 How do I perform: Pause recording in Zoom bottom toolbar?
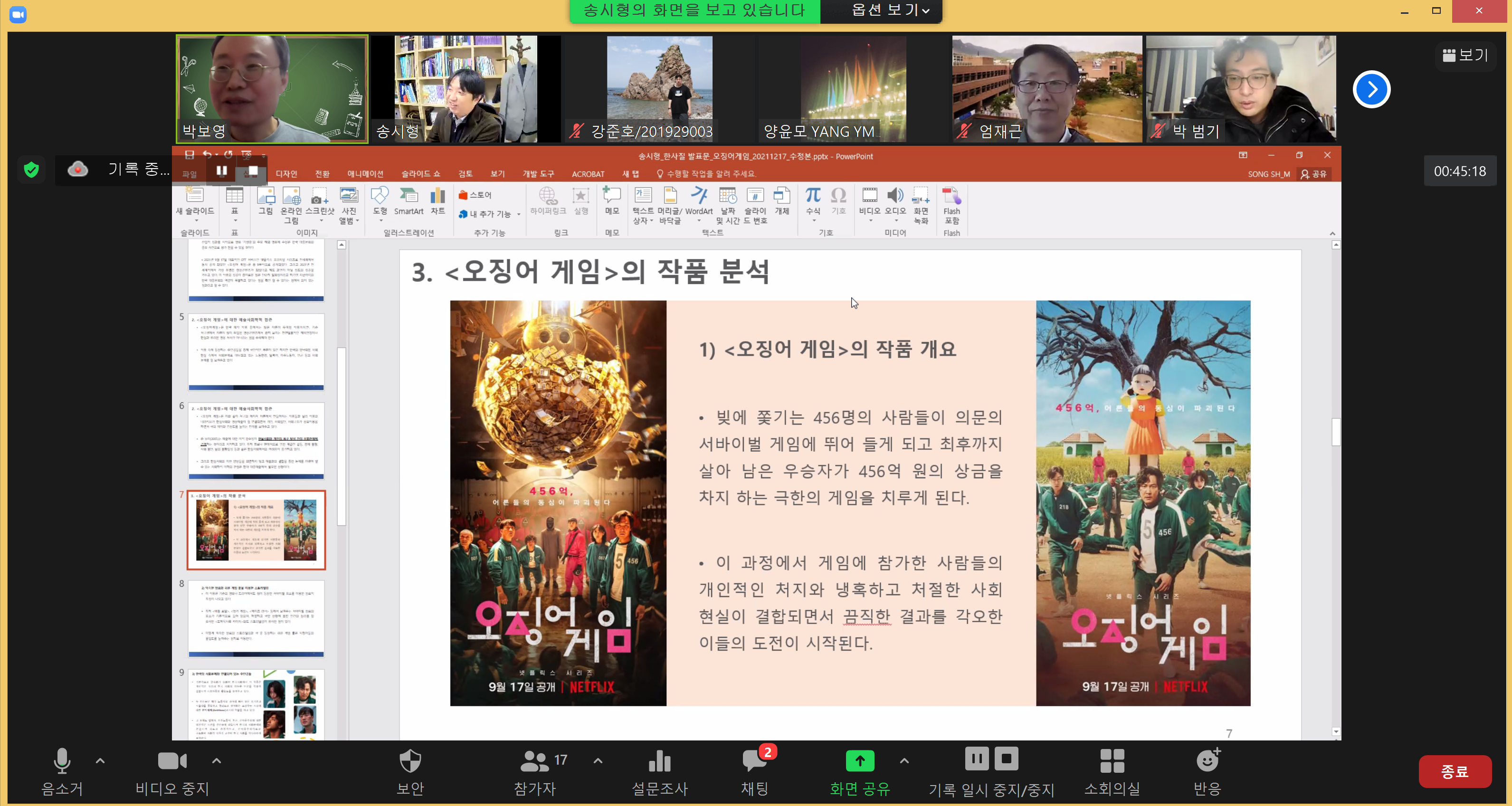(977, 759)
